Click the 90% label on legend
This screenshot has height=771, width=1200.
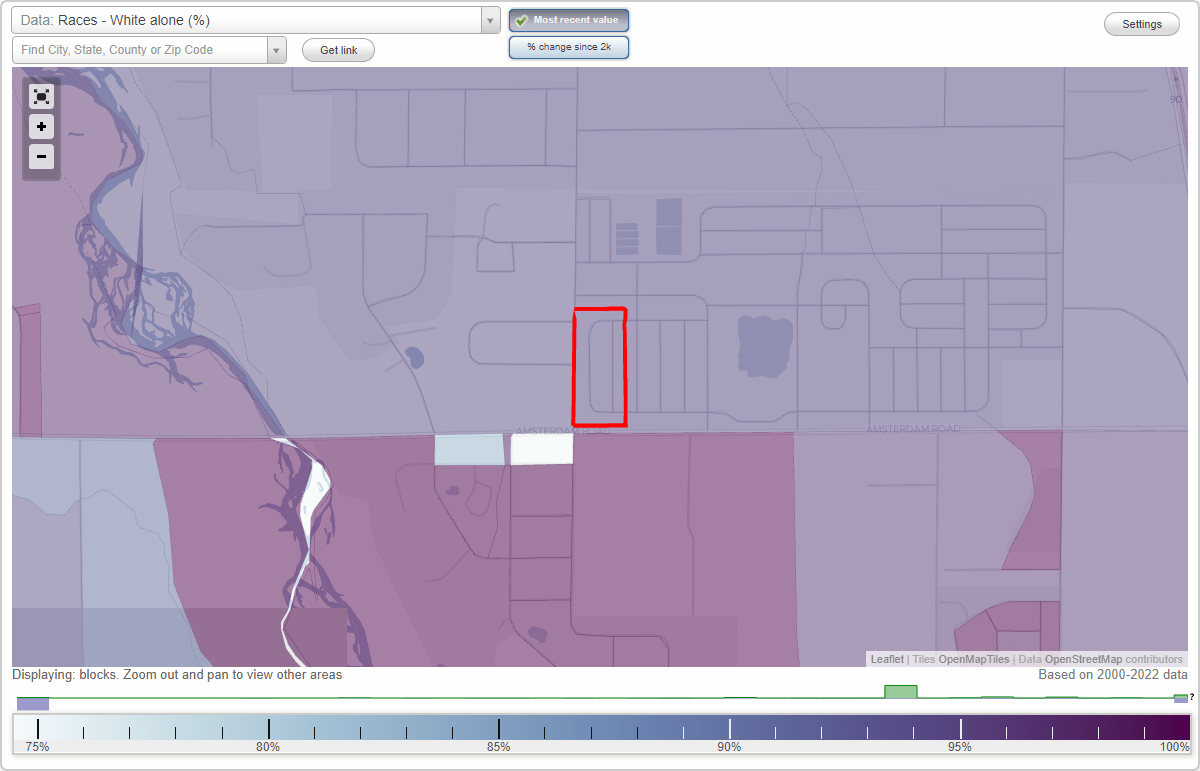[729, 747]
